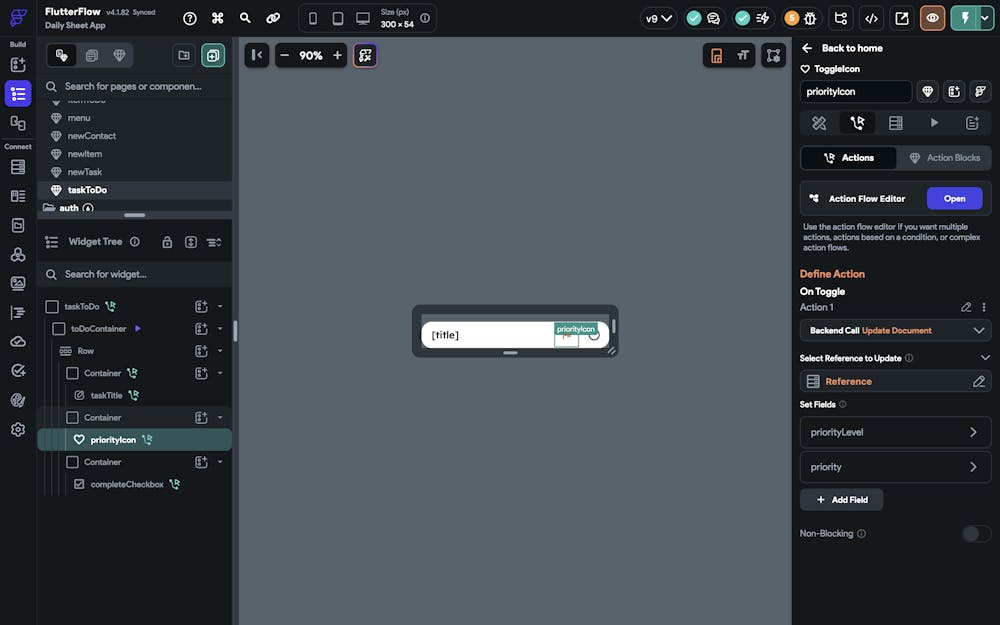
Task: Click the add folder icon
Action: pos(184,55)
